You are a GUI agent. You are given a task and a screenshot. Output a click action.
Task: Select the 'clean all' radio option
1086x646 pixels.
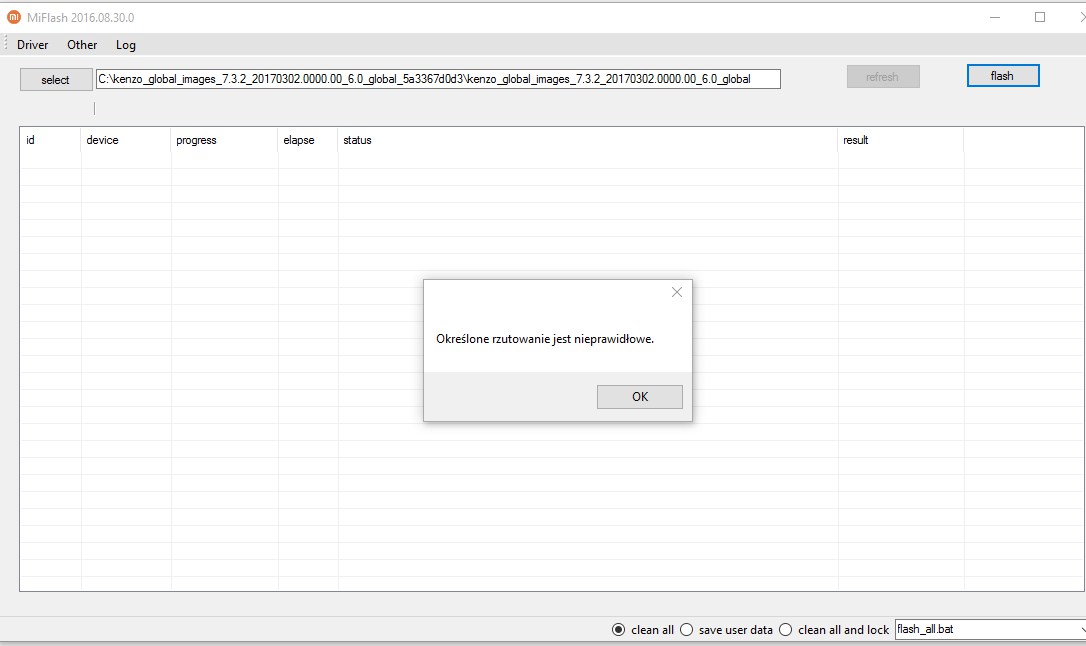click(x=618, y=630)
